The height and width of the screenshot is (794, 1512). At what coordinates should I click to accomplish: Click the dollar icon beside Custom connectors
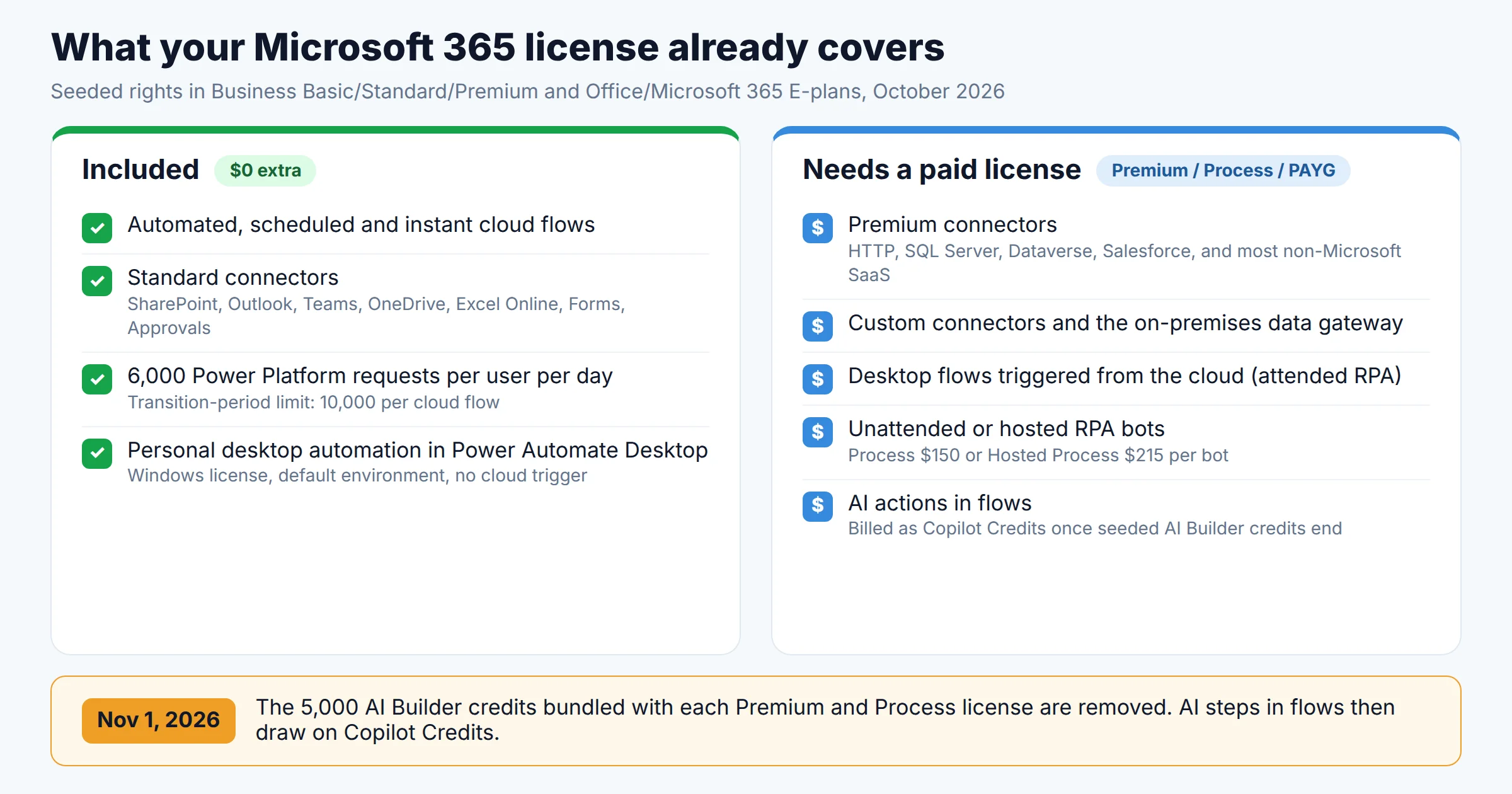click(818, 326)
